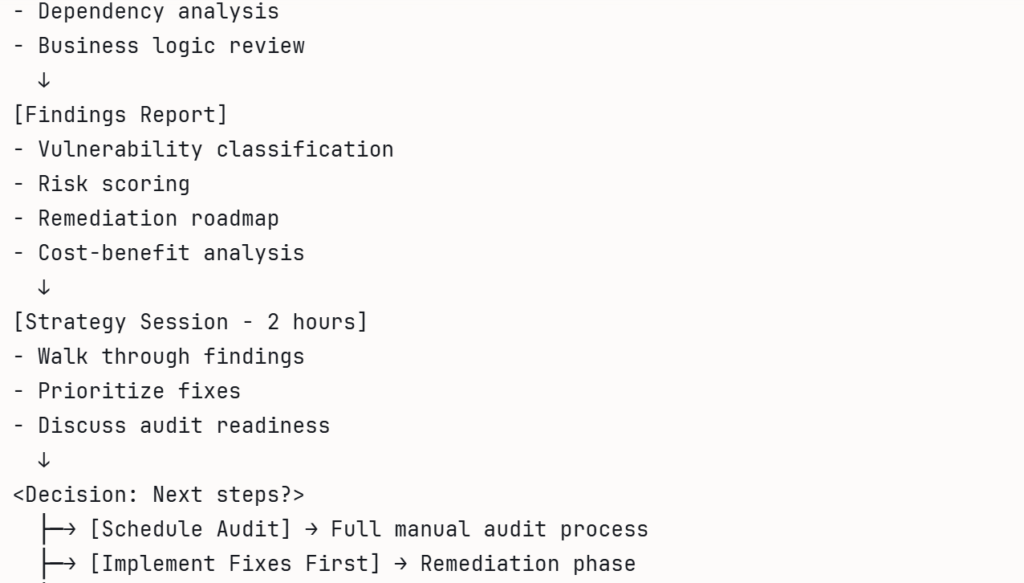Click the "Risk scoring" bullet
Image resolution: width=1024 pixels, height=583 pixels.
point(113,184)
